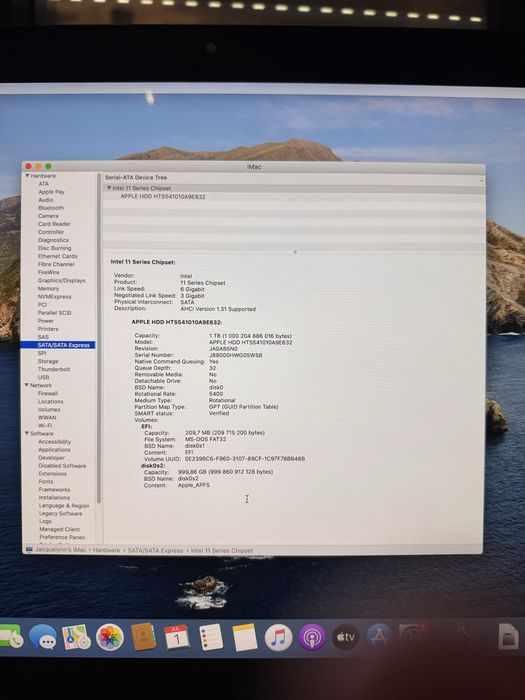Select NVMExpress in the sidebar
This screenshot has width=525, height=700.
(54, 296)
